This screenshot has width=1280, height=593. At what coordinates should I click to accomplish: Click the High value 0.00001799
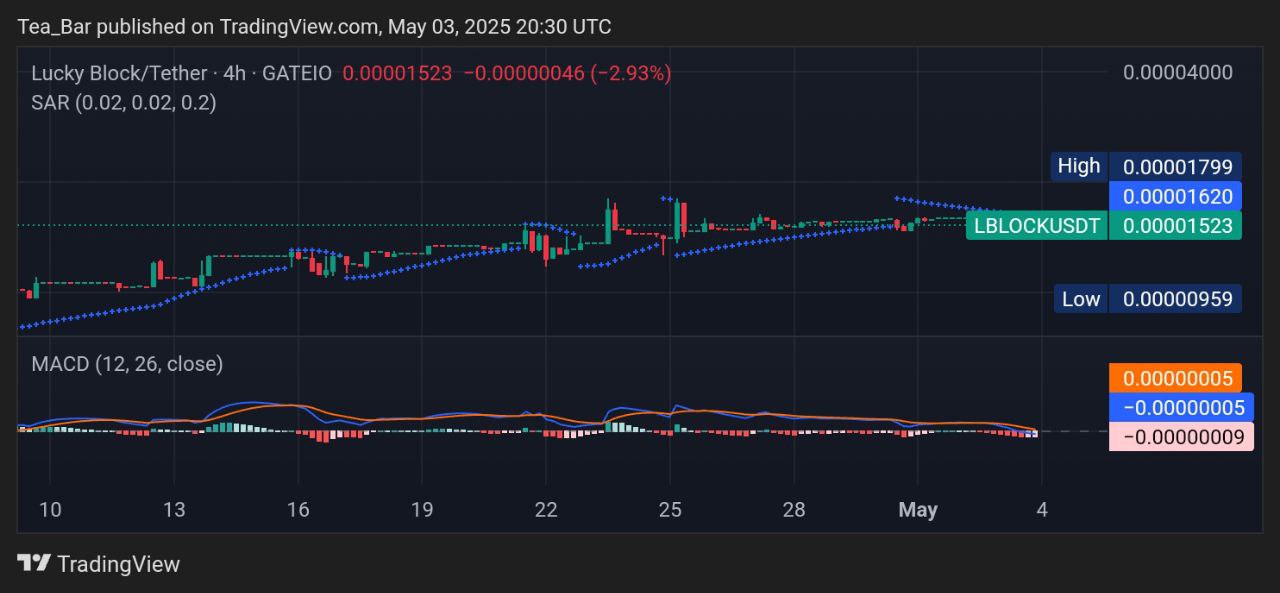click(x=1177, y=167)
